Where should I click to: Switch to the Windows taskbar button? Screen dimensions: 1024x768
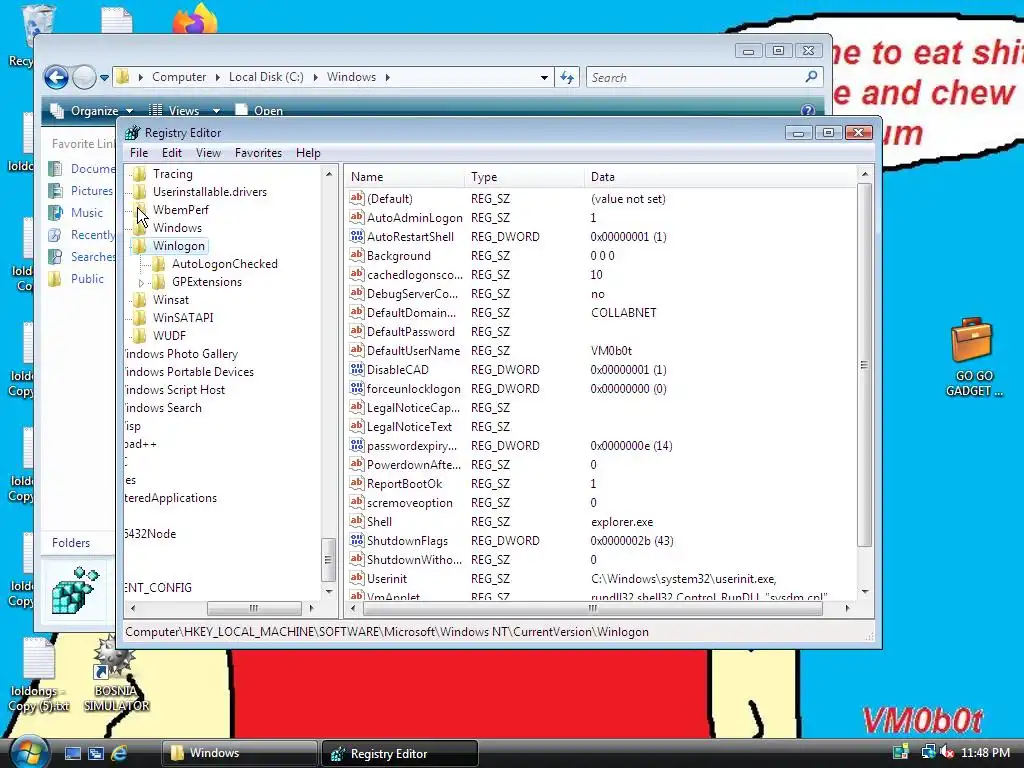point(239,753)
